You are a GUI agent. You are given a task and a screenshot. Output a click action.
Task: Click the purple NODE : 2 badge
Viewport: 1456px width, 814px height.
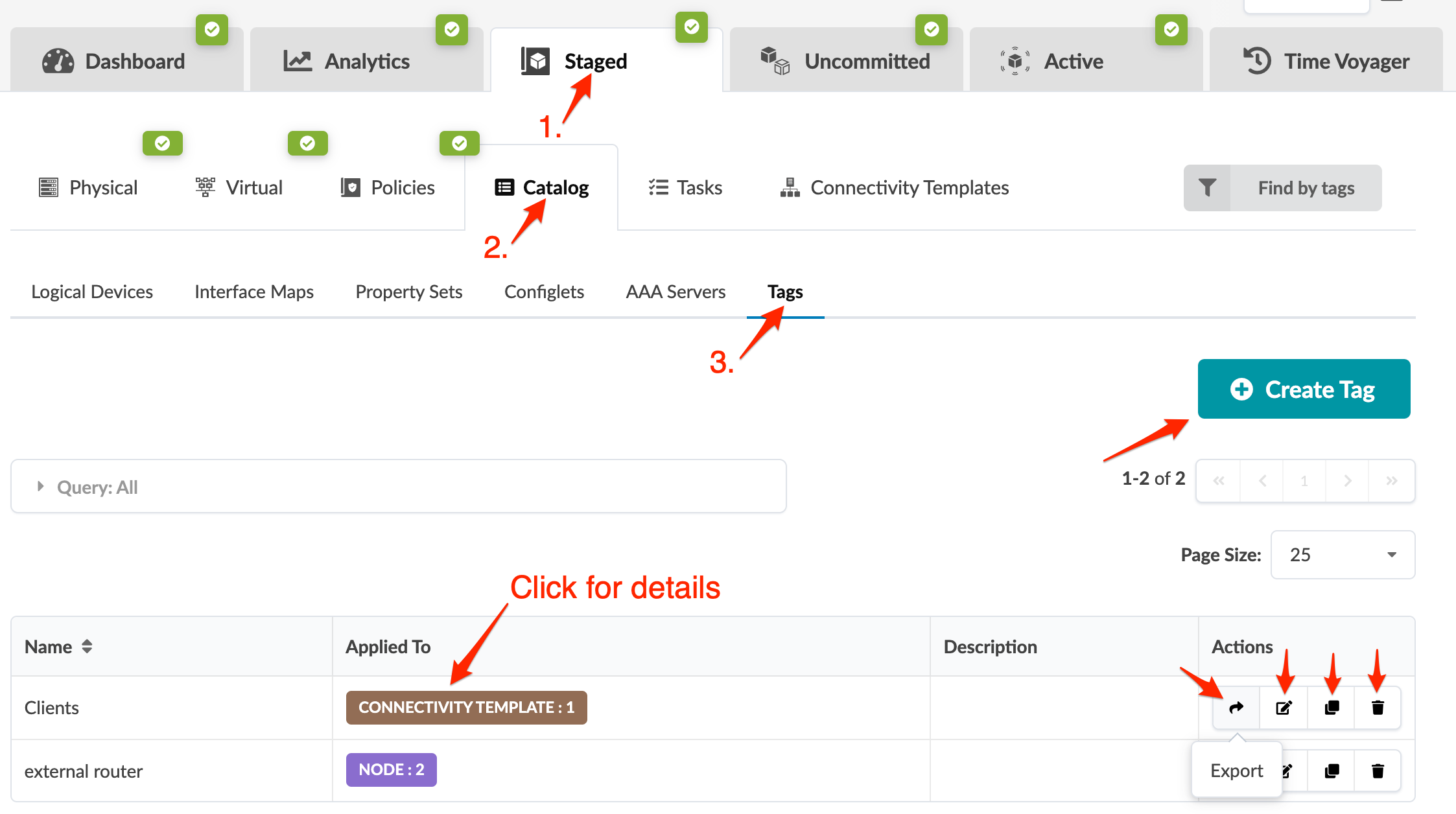pyautogui.click(x=391, y=769)
